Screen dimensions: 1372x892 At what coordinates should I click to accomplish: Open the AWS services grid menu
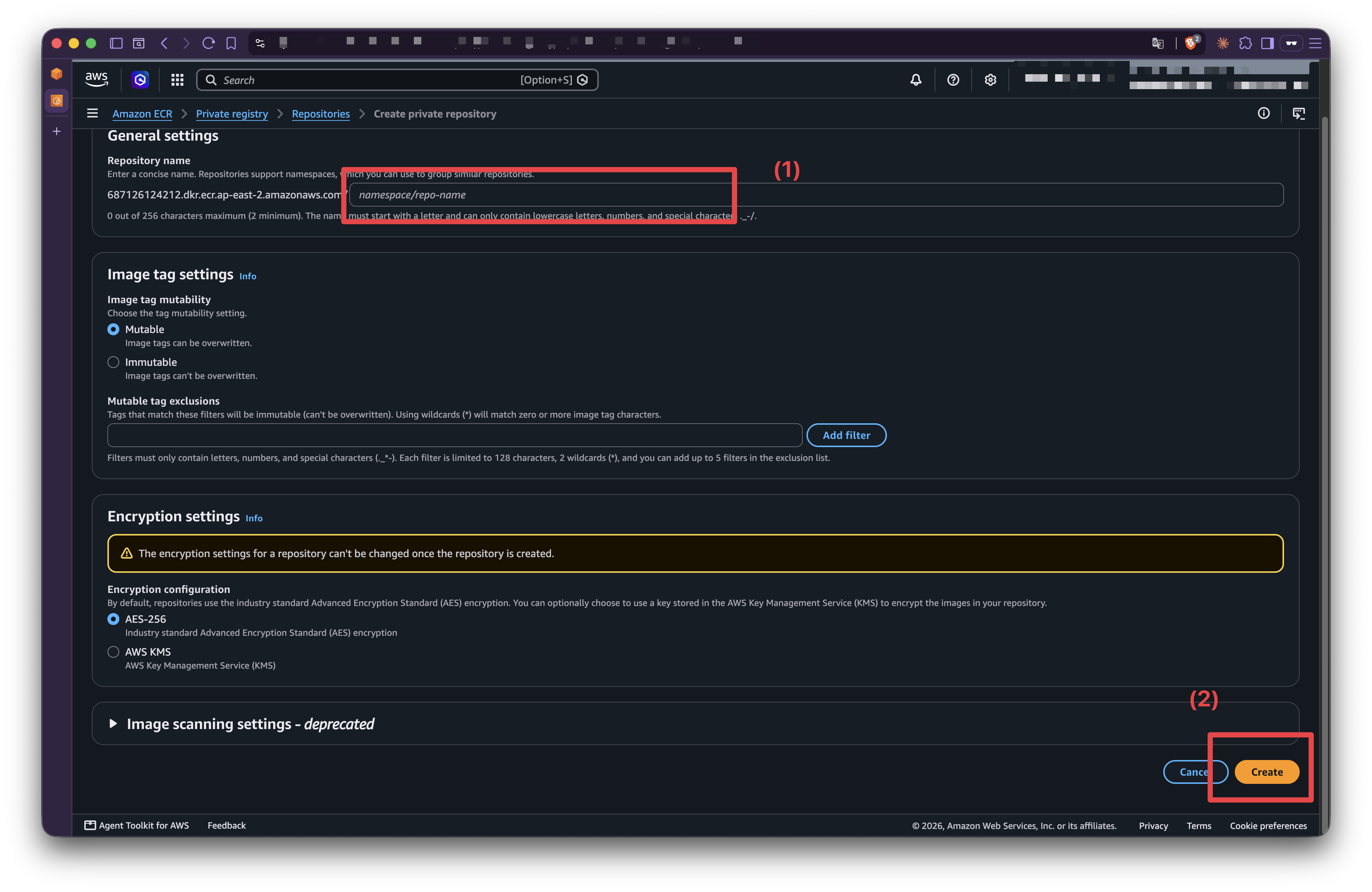pos(177,79)
